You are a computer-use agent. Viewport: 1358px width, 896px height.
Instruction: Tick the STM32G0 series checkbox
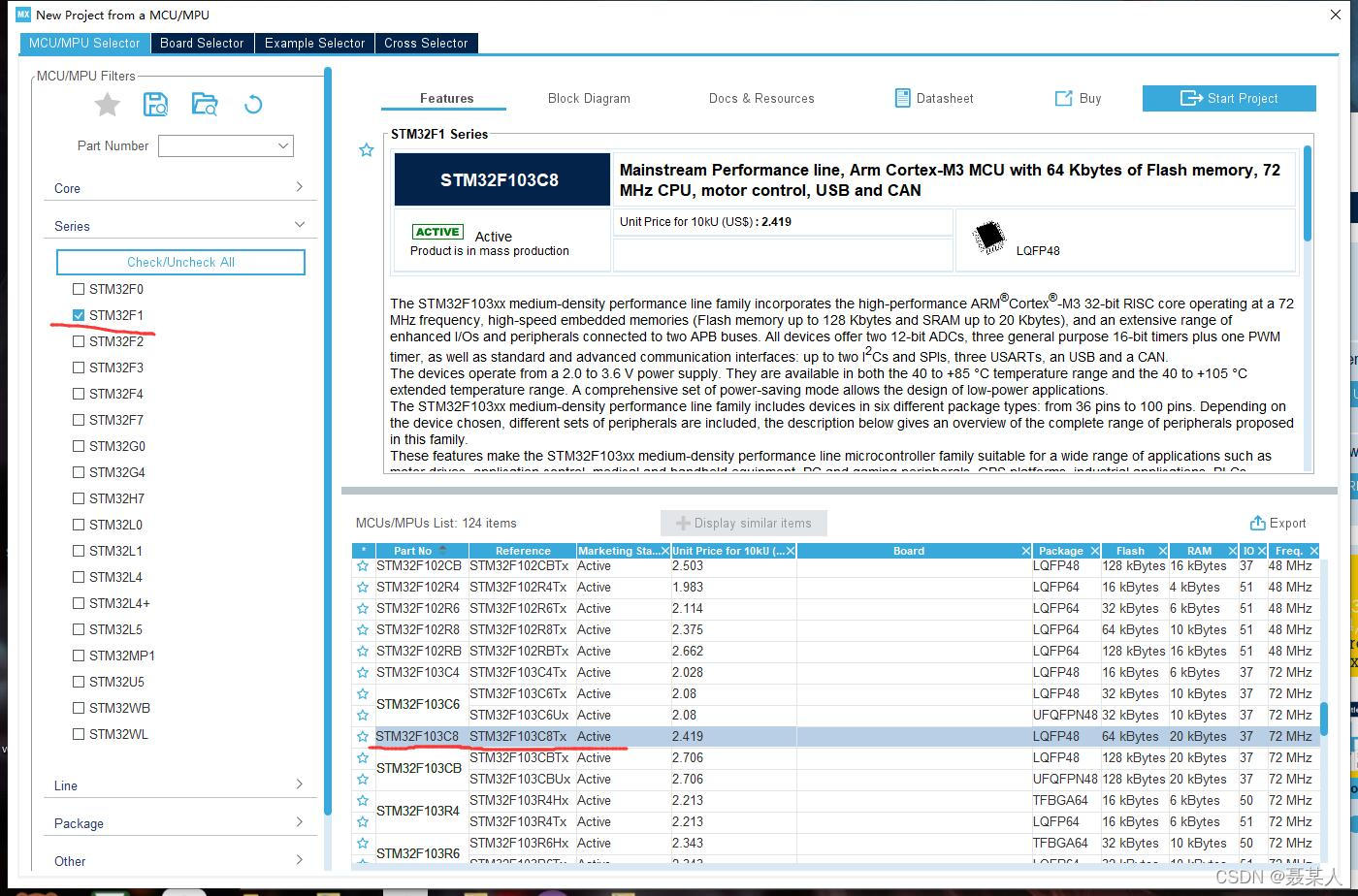[79, 446]
